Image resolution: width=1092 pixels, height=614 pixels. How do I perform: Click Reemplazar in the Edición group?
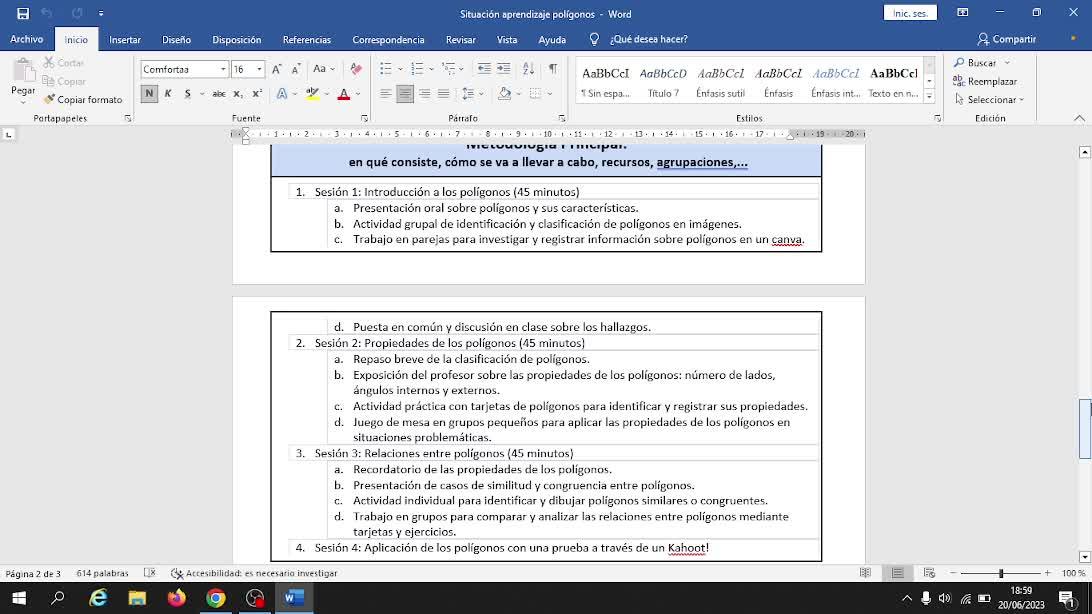(x=985, y=81)
